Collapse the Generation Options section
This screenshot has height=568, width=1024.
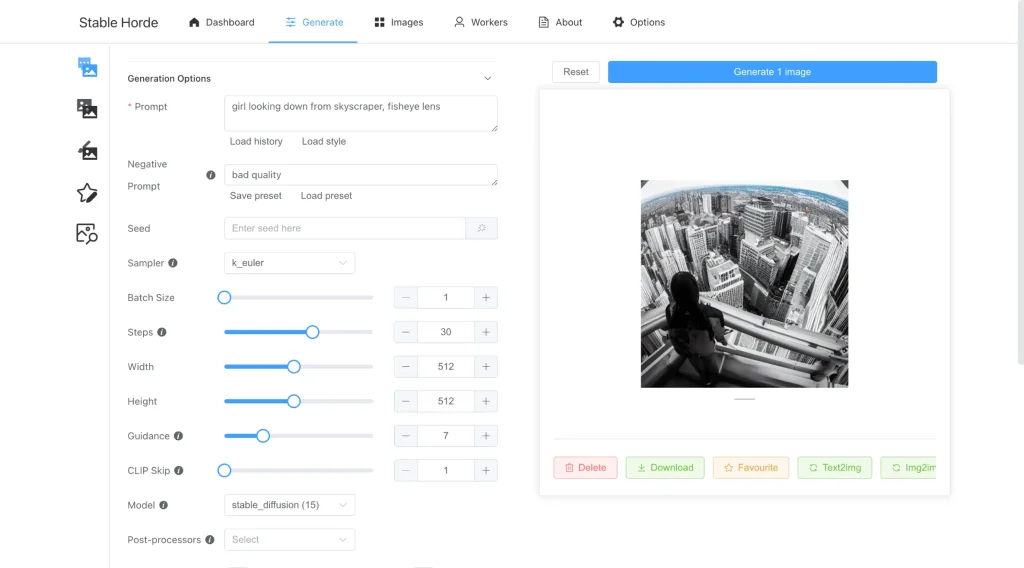(x=487, y=78)
